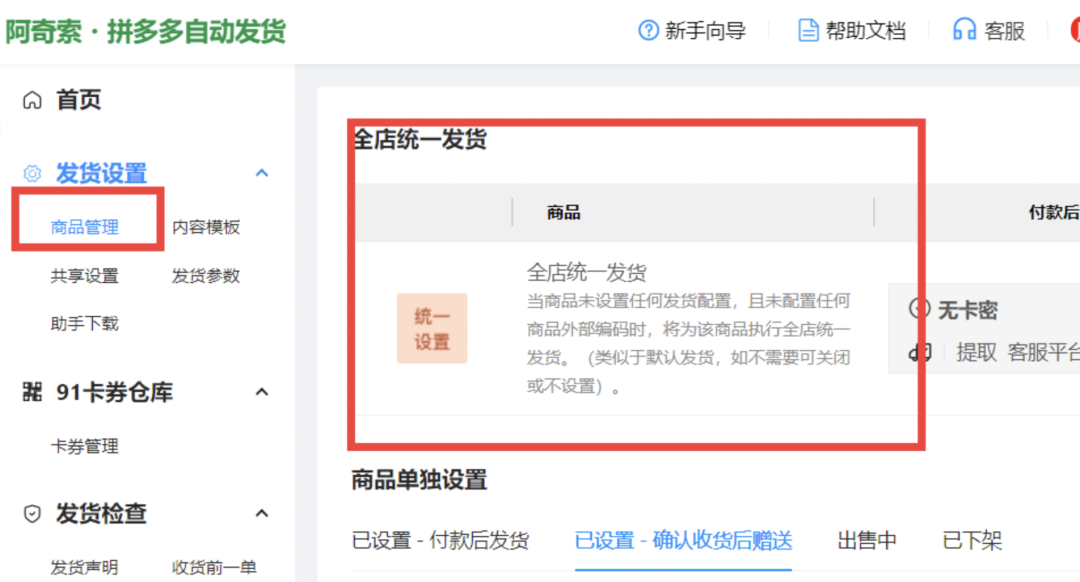Open 发货声明 in the sidebar
Image resolution: width=1080 pixels, height=582 pixels.
point(85,567)
